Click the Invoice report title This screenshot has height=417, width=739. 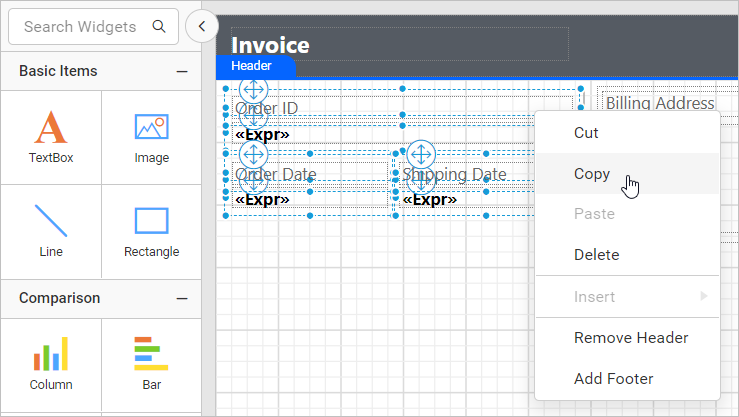coord(270,45)
